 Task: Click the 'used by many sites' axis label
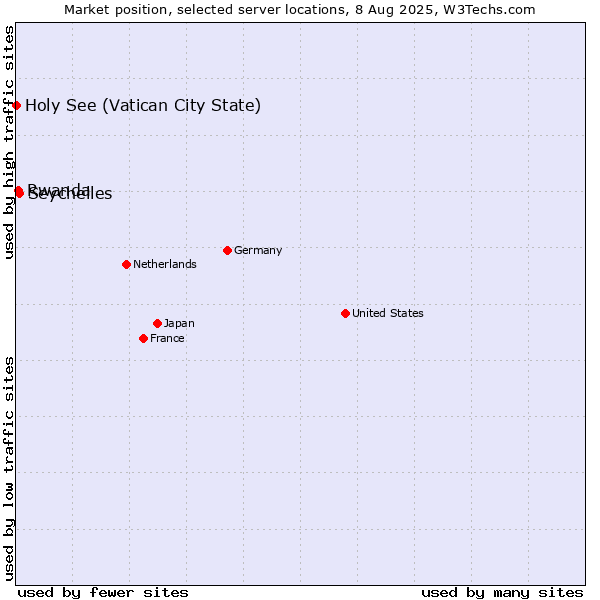point(502,593)
